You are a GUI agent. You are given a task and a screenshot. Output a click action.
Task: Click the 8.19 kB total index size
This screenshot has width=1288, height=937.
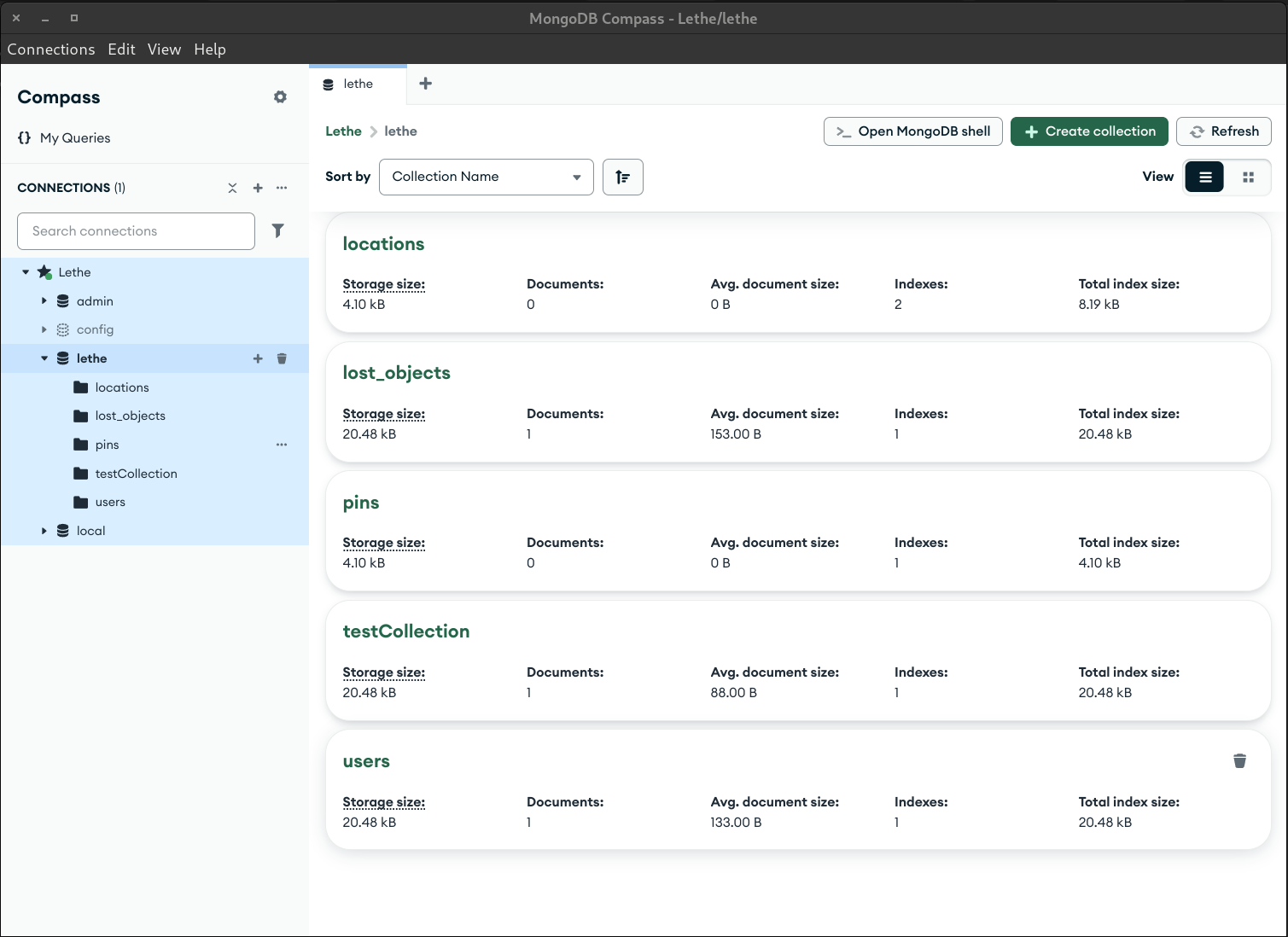(x=1099, y=305)
